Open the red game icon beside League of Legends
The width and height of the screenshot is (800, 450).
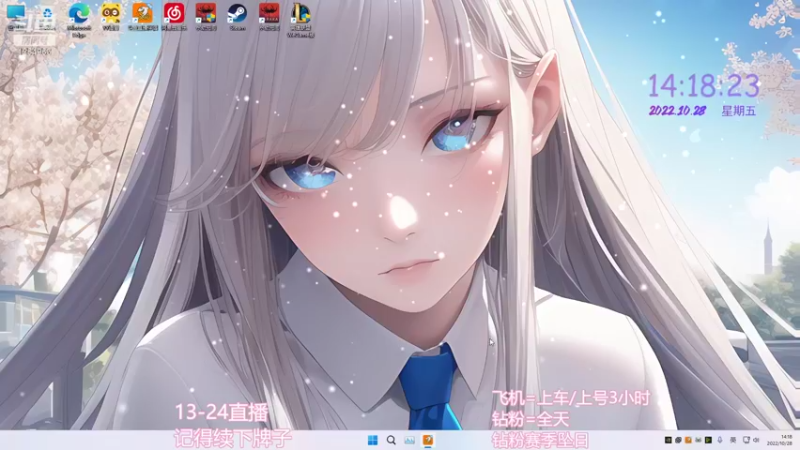[269, 17]
